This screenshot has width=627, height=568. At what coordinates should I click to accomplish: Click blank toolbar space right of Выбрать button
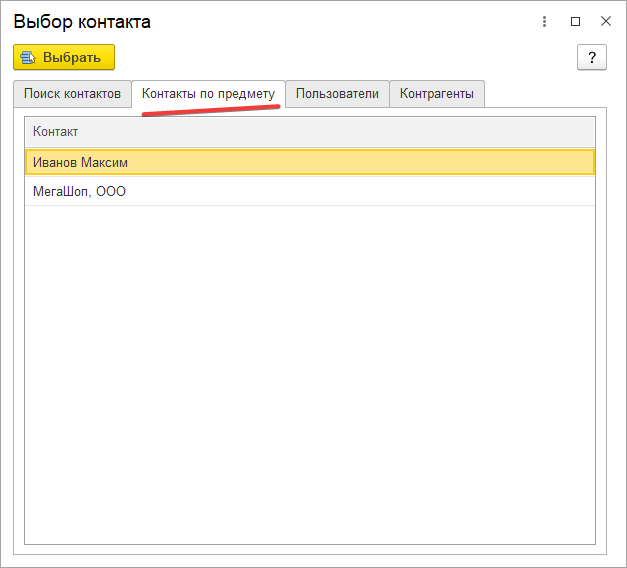(340, 57)
